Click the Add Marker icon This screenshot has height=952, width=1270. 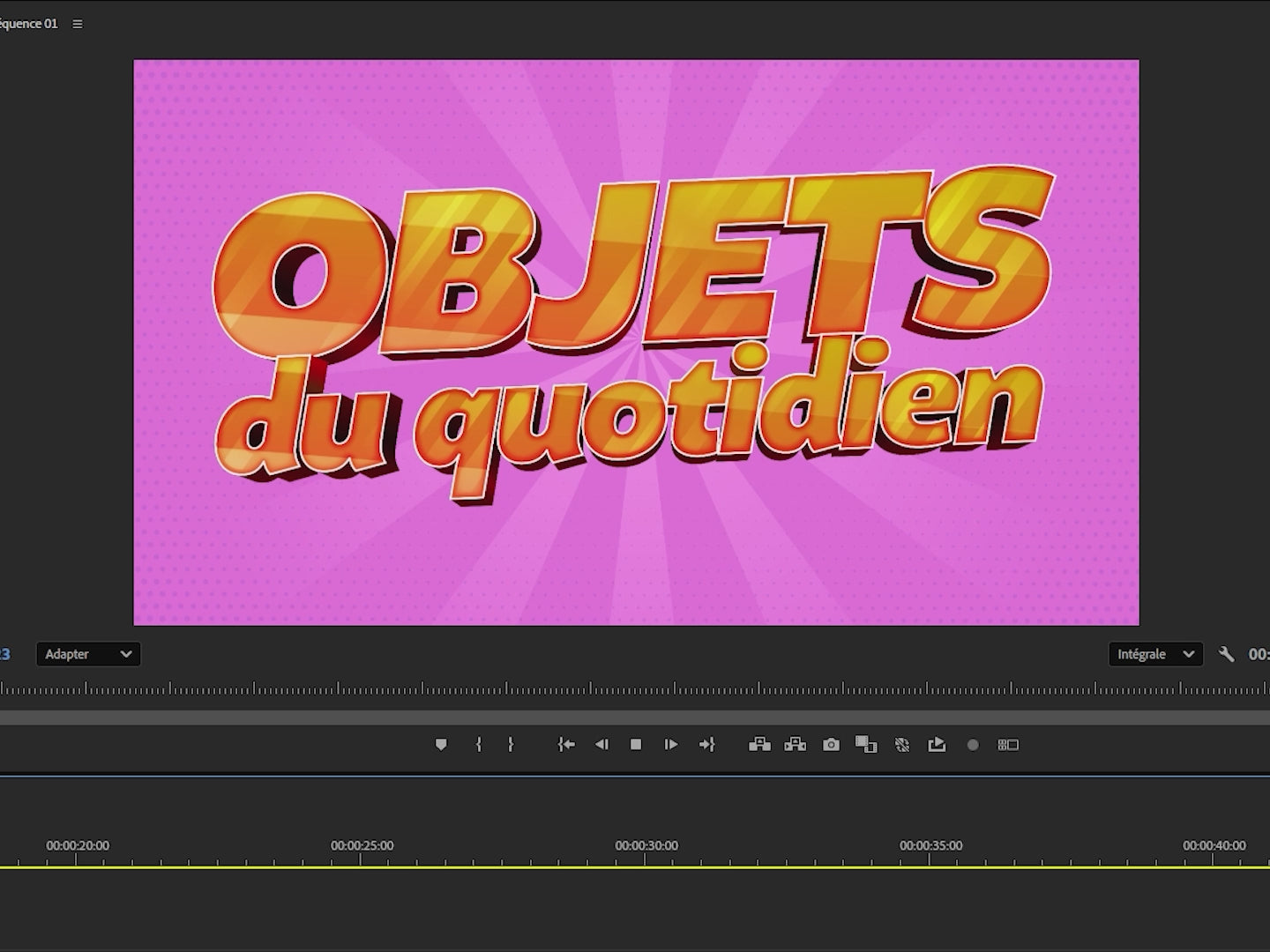pyautogui.click(x=442, y=745)
